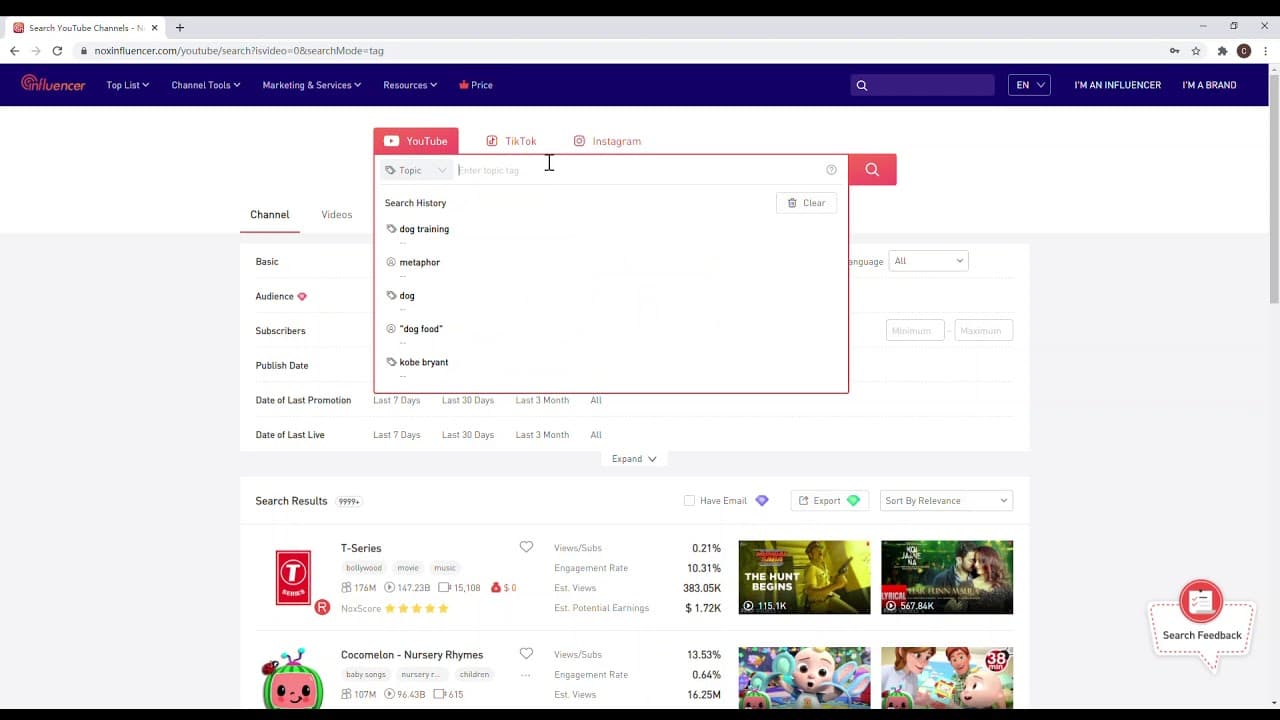Click the header search input box
The width and height of the screenshot is (1280, 720).
tap(922, 85)
